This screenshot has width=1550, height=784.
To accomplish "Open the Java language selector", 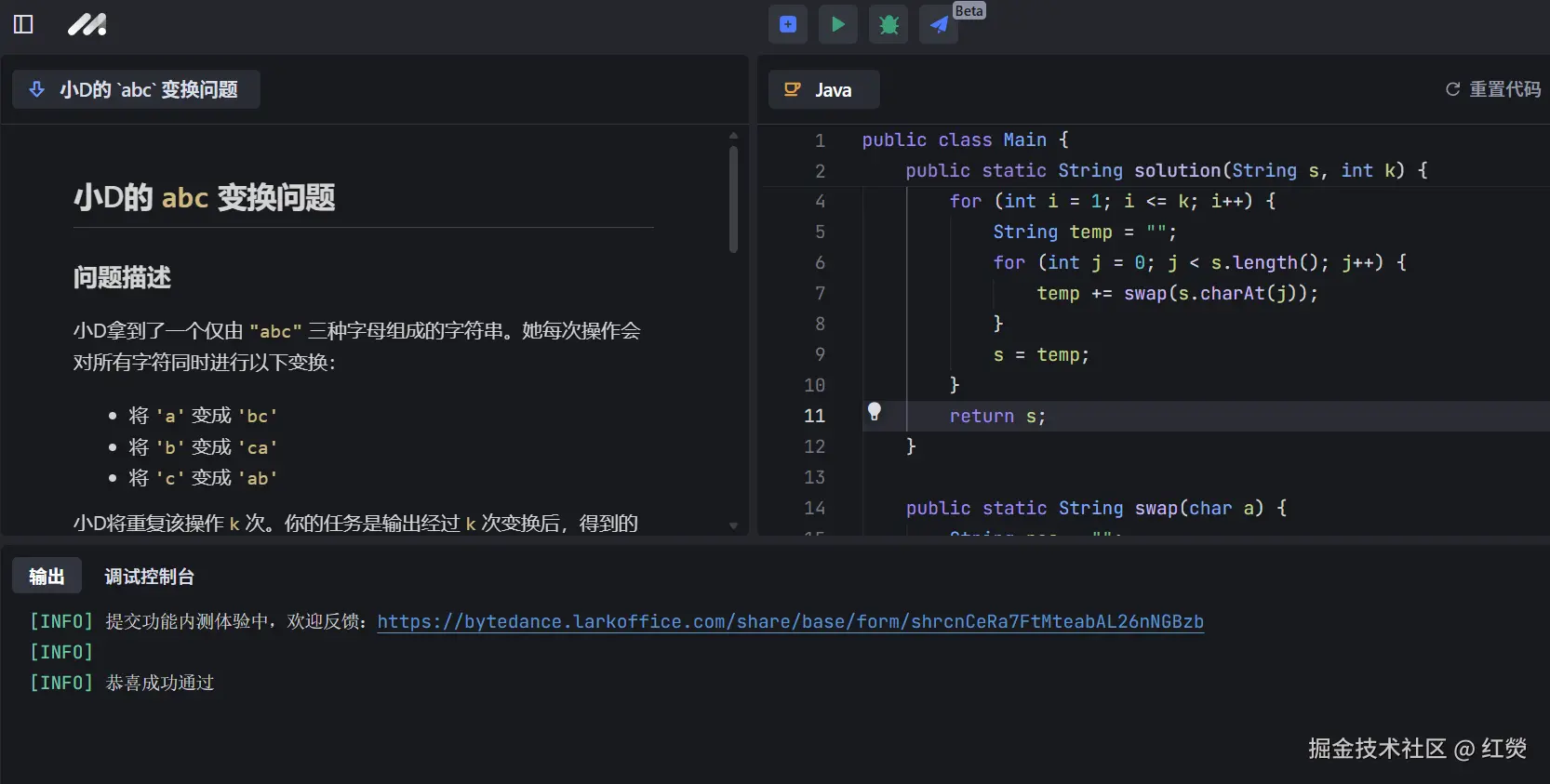I will (x=823, y=89).
